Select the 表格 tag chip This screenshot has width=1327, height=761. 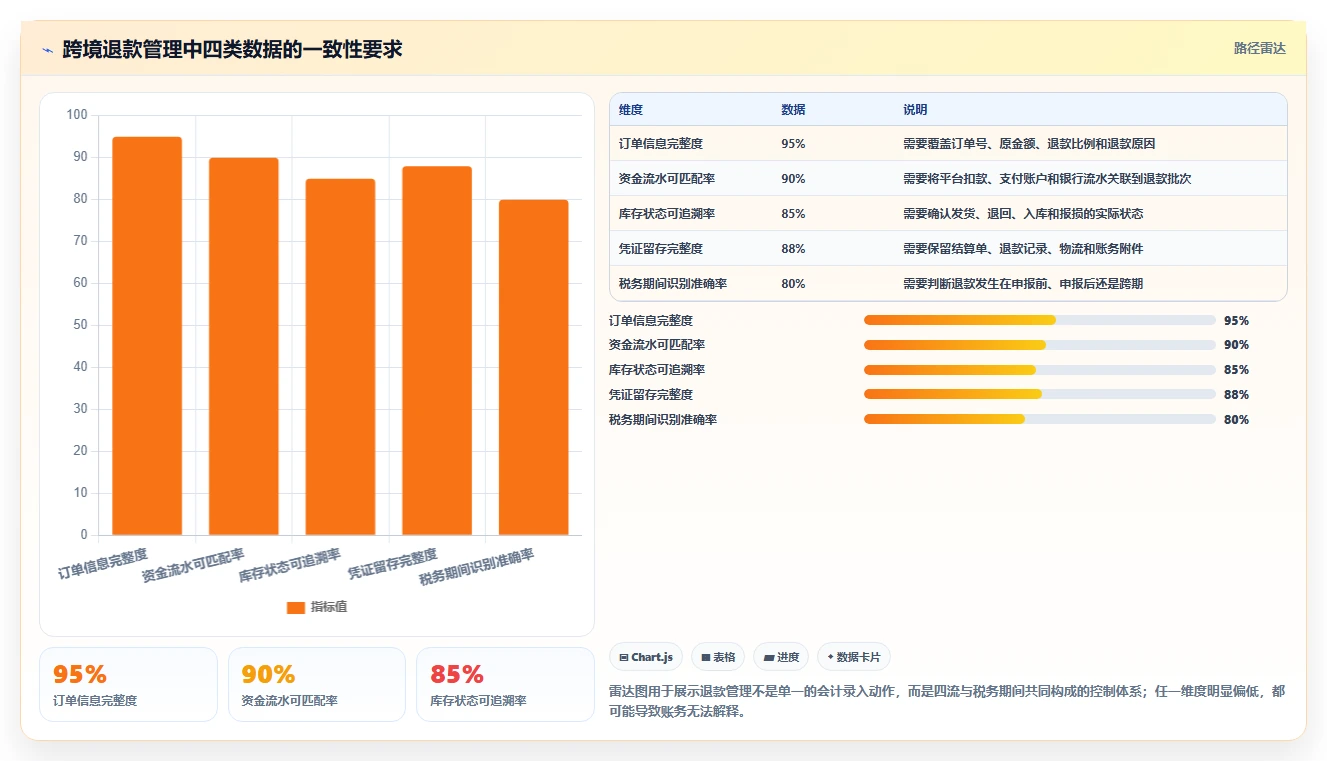click(x=718, y=657)
